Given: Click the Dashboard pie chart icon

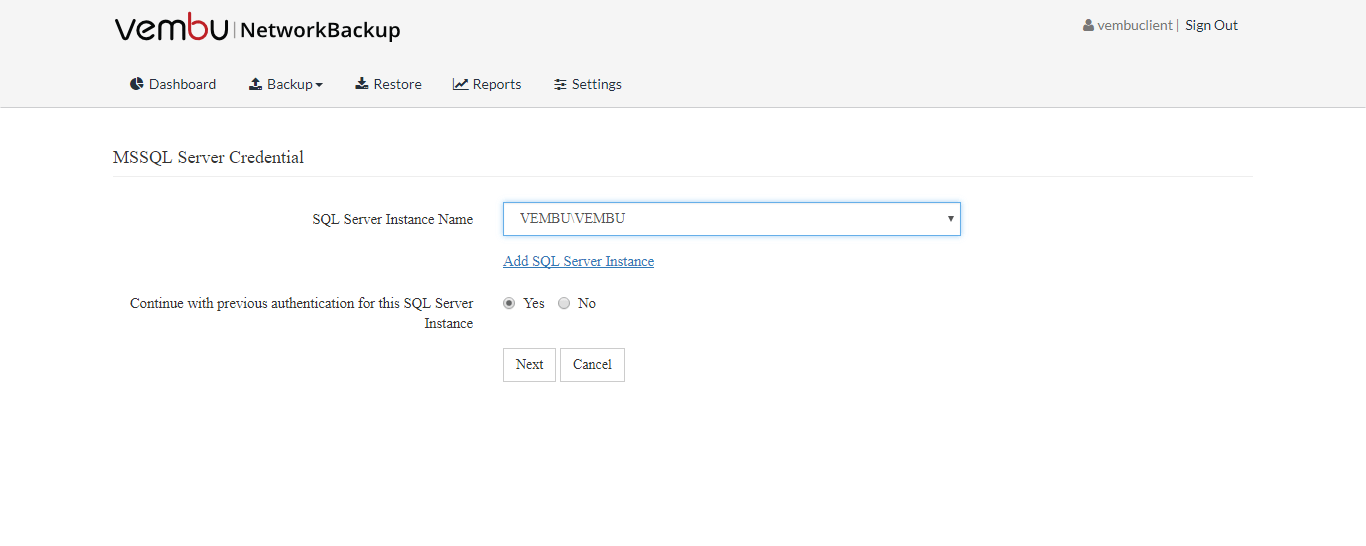Looking at the screenshot, I should (x=137, y=84).
